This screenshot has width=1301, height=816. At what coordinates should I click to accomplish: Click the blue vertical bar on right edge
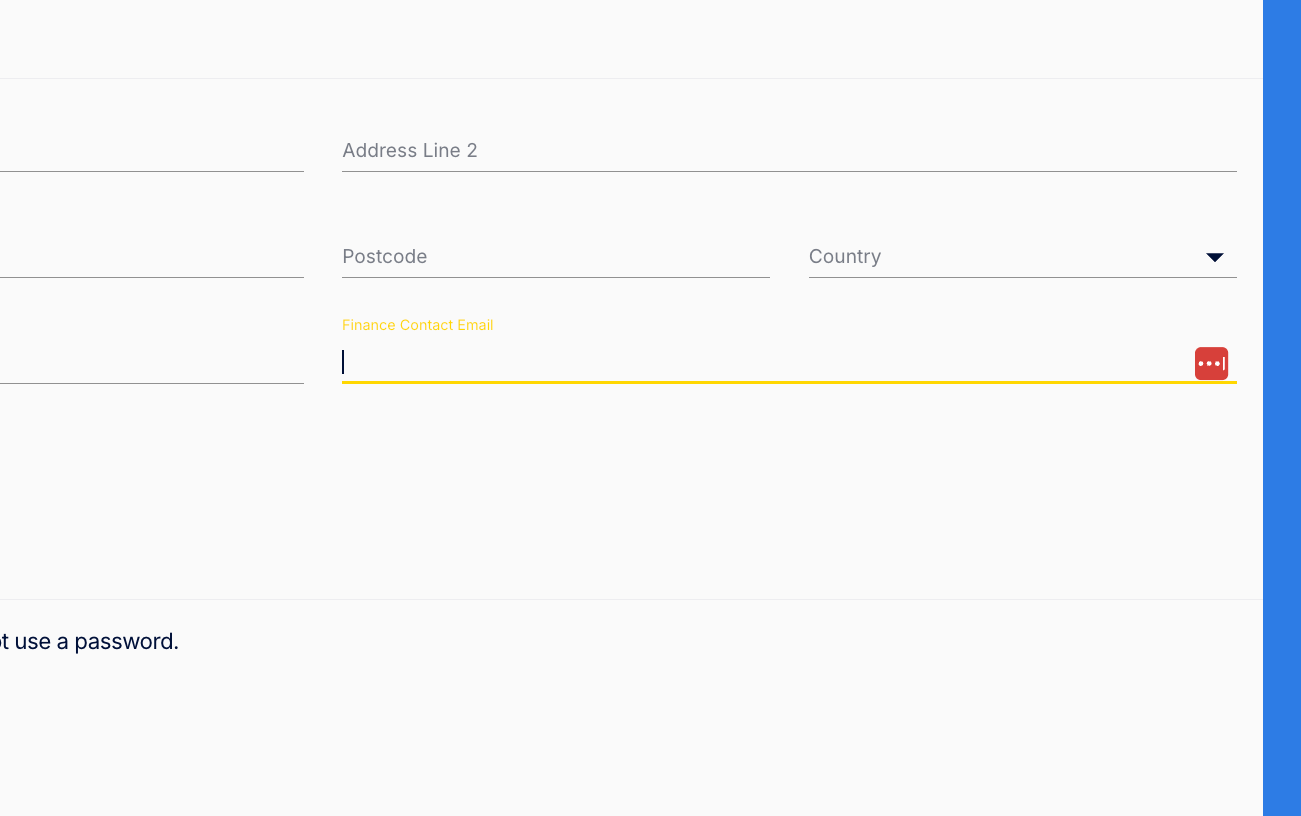coord(1282,408)
